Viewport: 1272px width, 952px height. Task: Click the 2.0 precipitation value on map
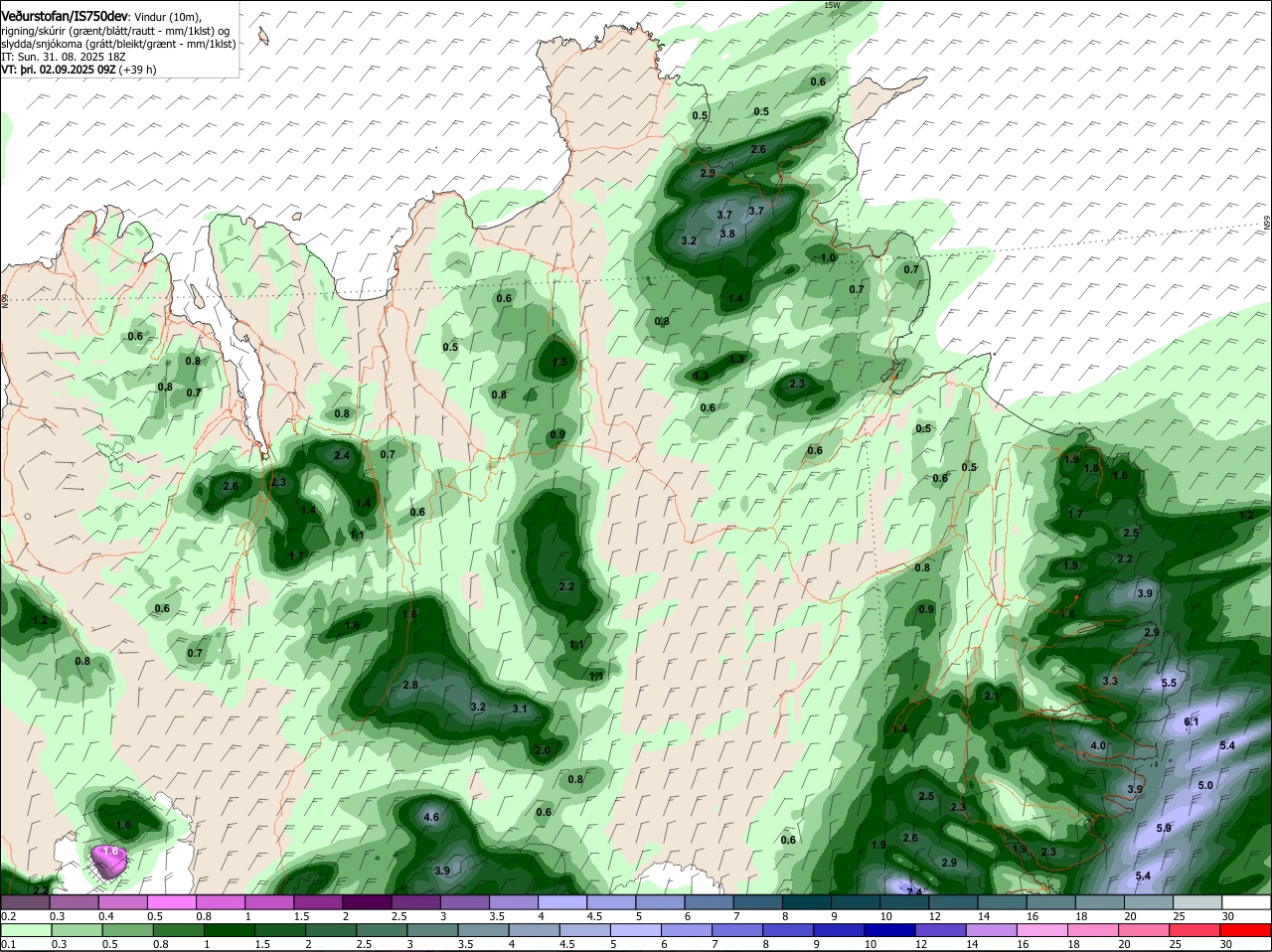[543, 750]
